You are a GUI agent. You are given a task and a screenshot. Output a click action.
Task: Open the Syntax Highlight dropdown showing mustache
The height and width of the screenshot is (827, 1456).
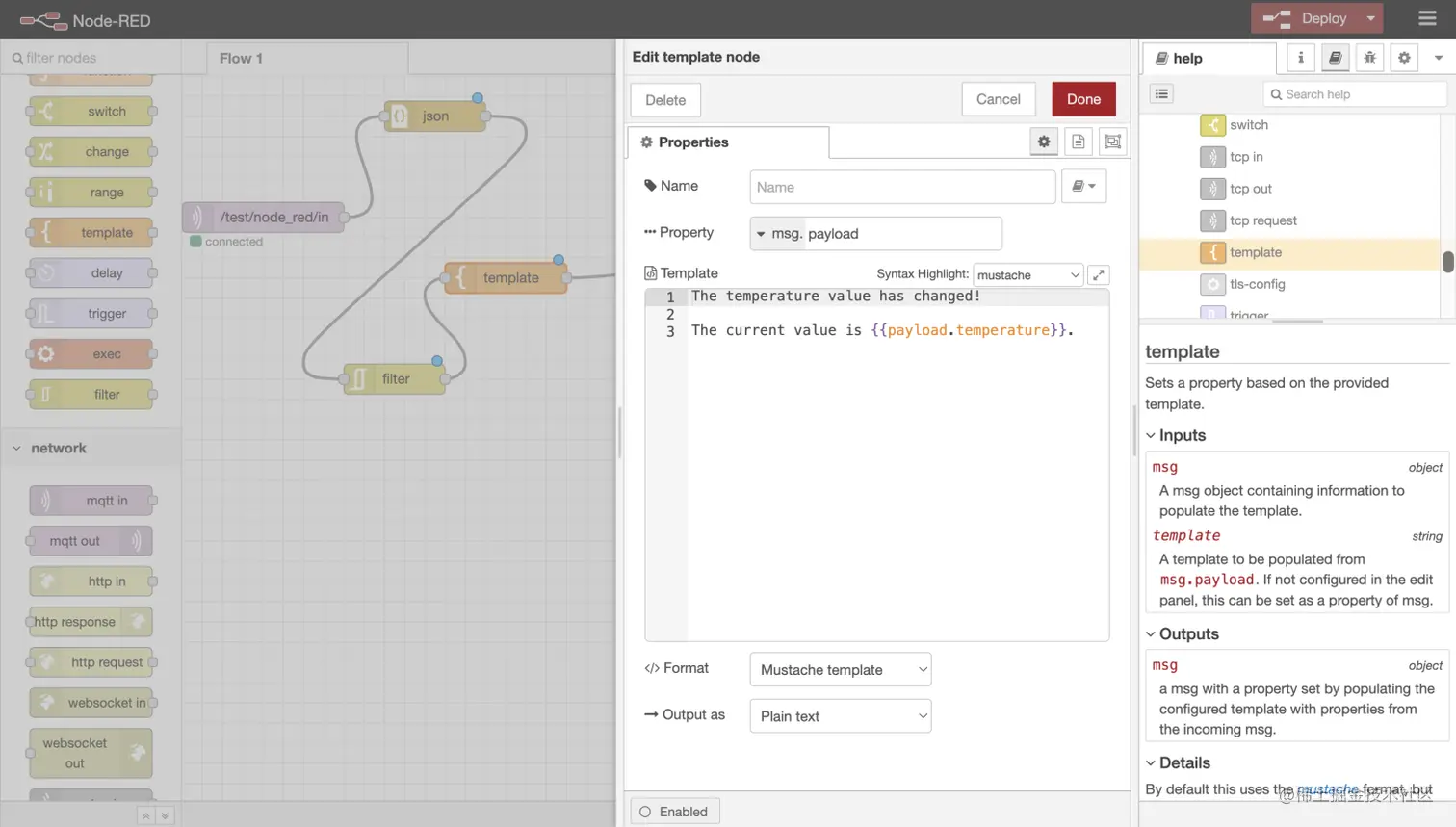pyautogui.click(x=1027, y=274)
